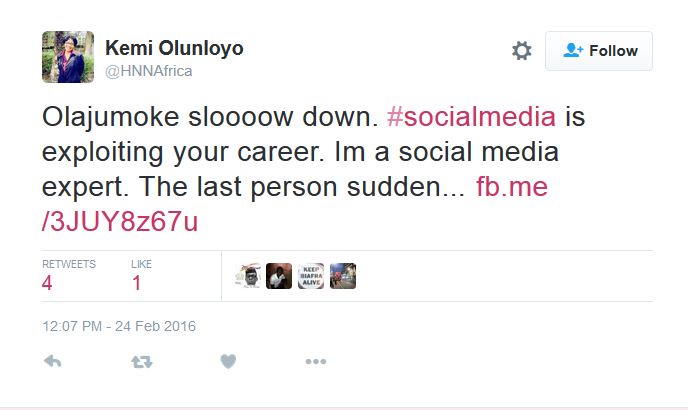This screenshot has height=410, width=688.
Task: Click the 'Keep Biafra Alive' avatar
Action: tap(311, 276)
